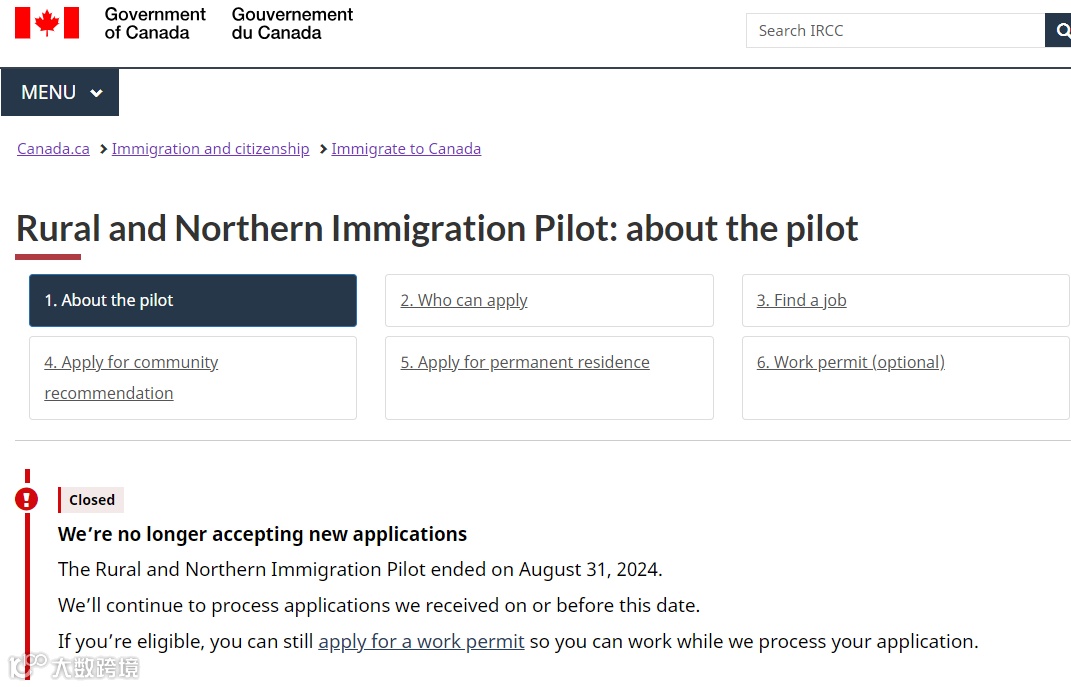Click the Closed status label
Viewport: 1071px width, 687px height.
click(92, 500)
